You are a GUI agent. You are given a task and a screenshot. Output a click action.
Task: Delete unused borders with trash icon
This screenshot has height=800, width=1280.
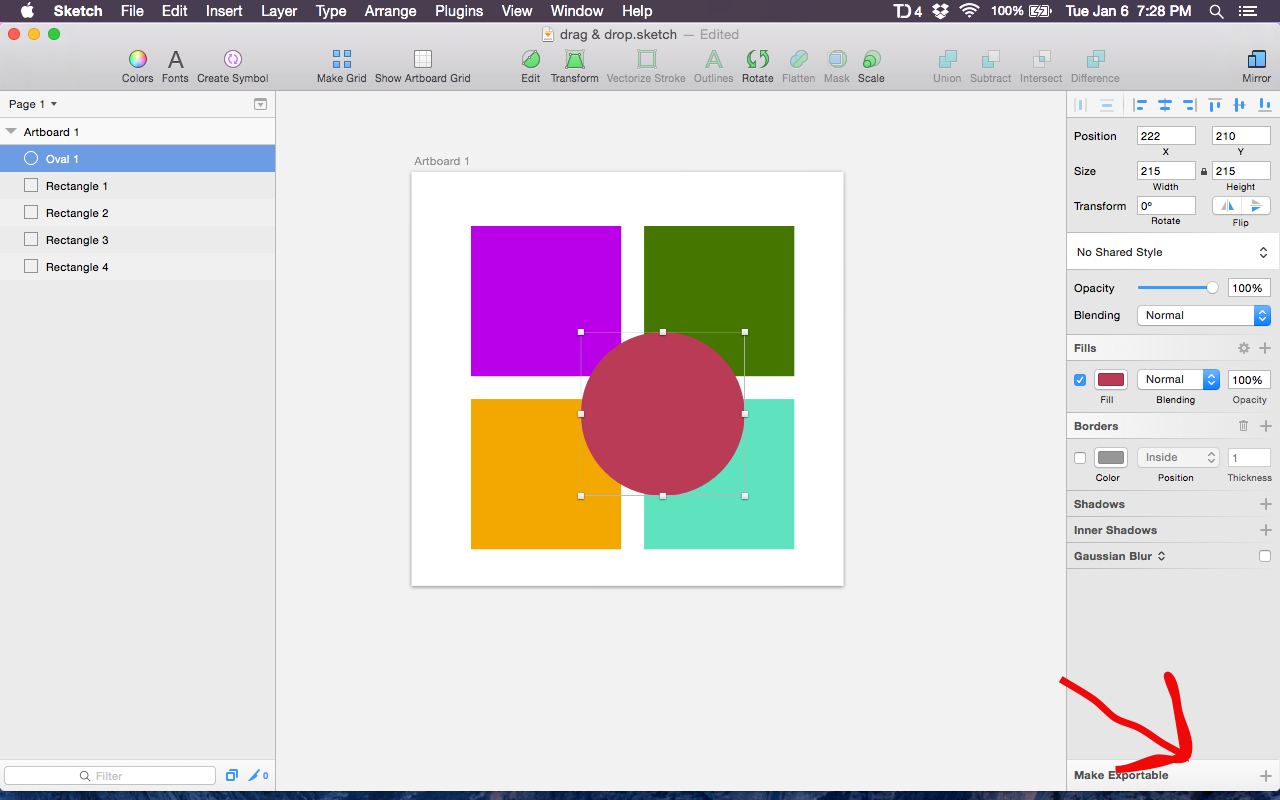1244,426
